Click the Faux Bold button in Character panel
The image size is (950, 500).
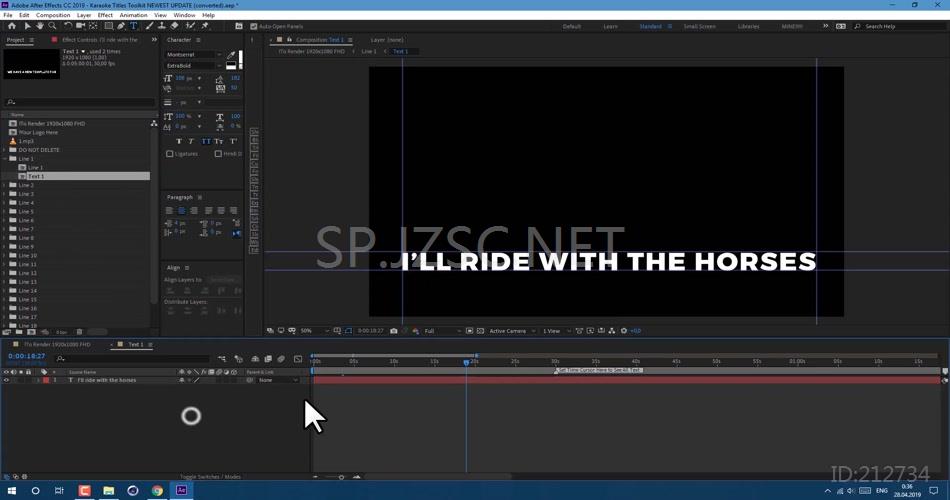(x=179, y=141)
